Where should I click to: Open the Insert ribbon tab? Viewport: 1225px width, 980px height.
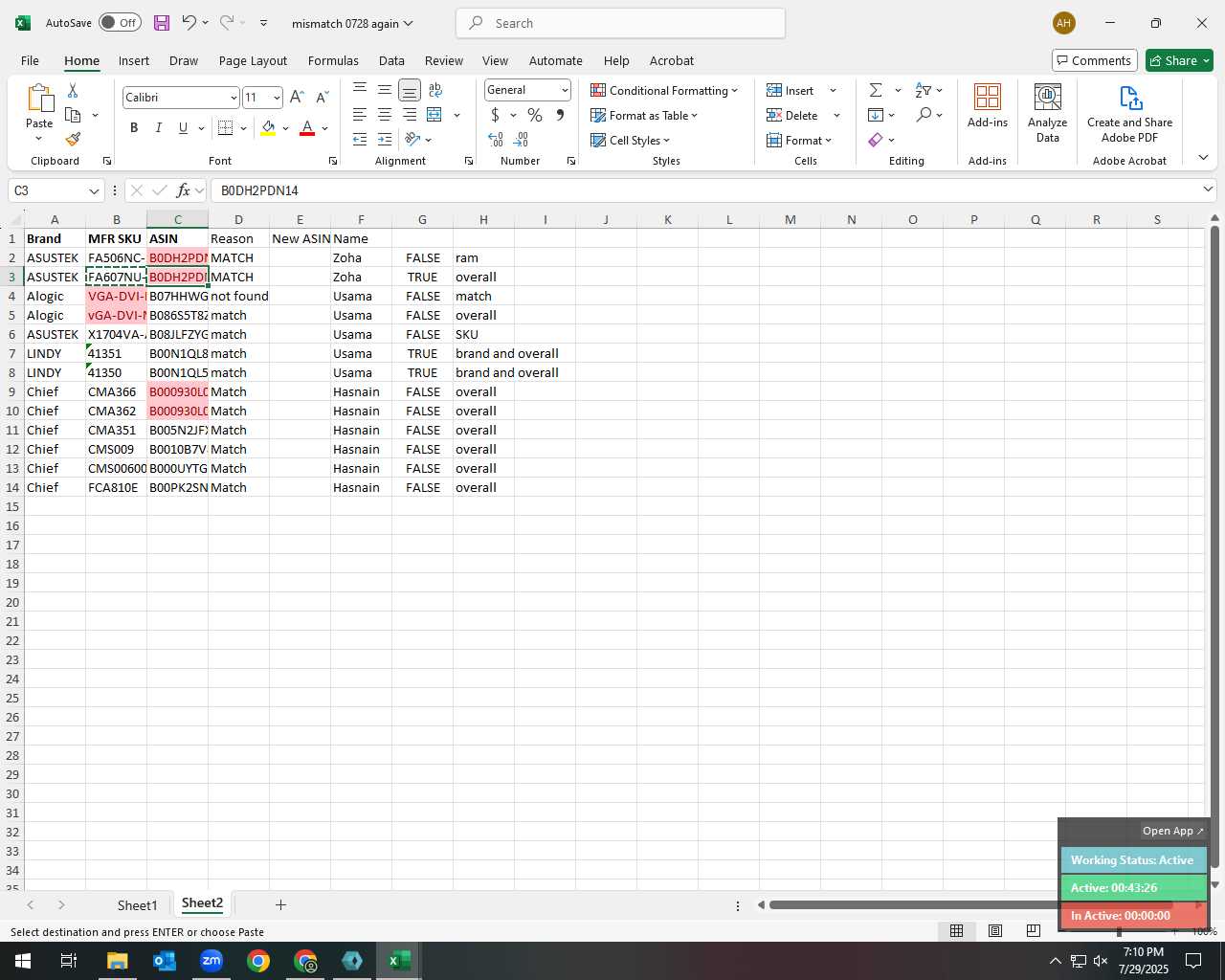134,60
